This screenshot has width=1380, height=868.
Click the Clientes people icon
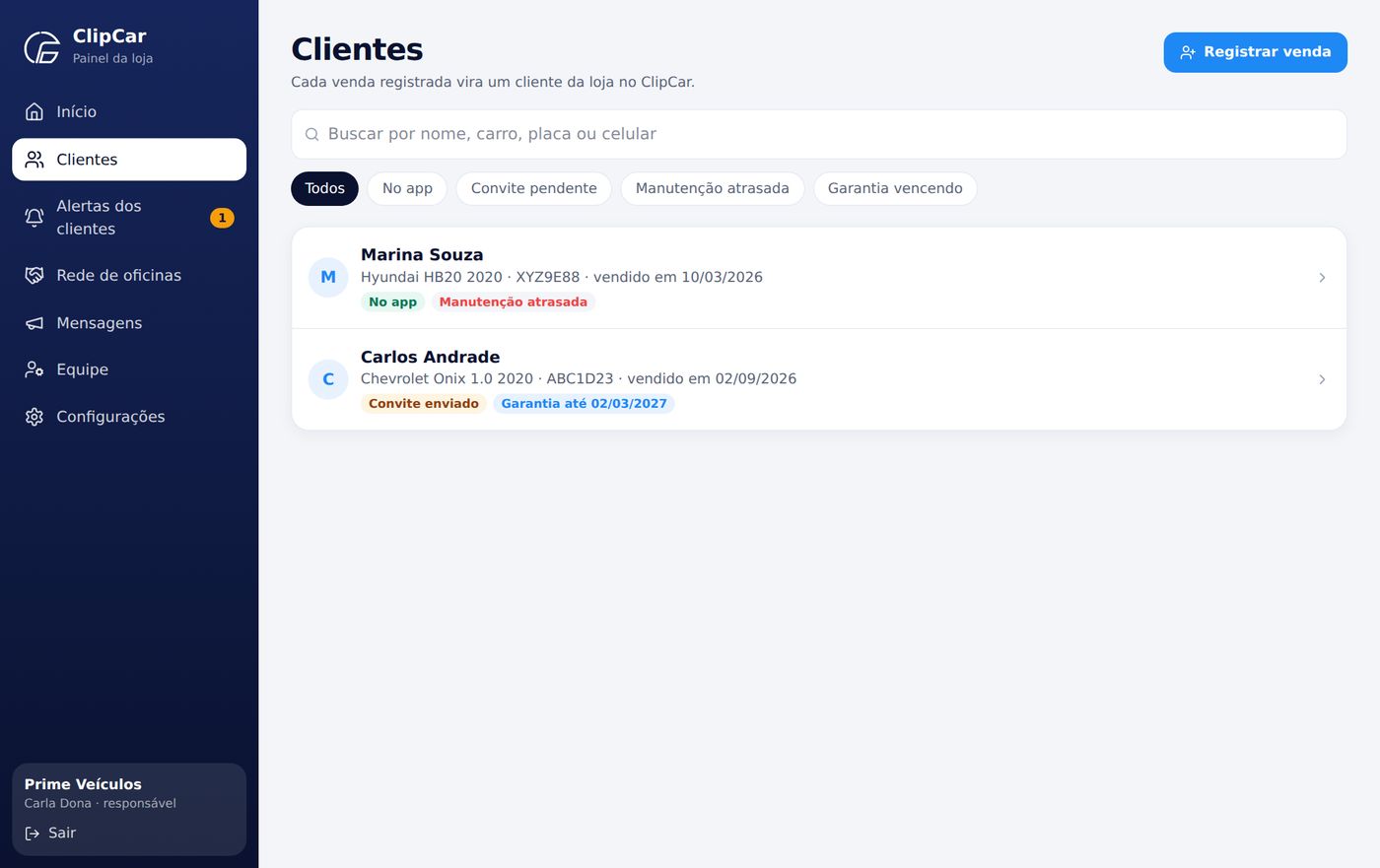coord(34,160)
